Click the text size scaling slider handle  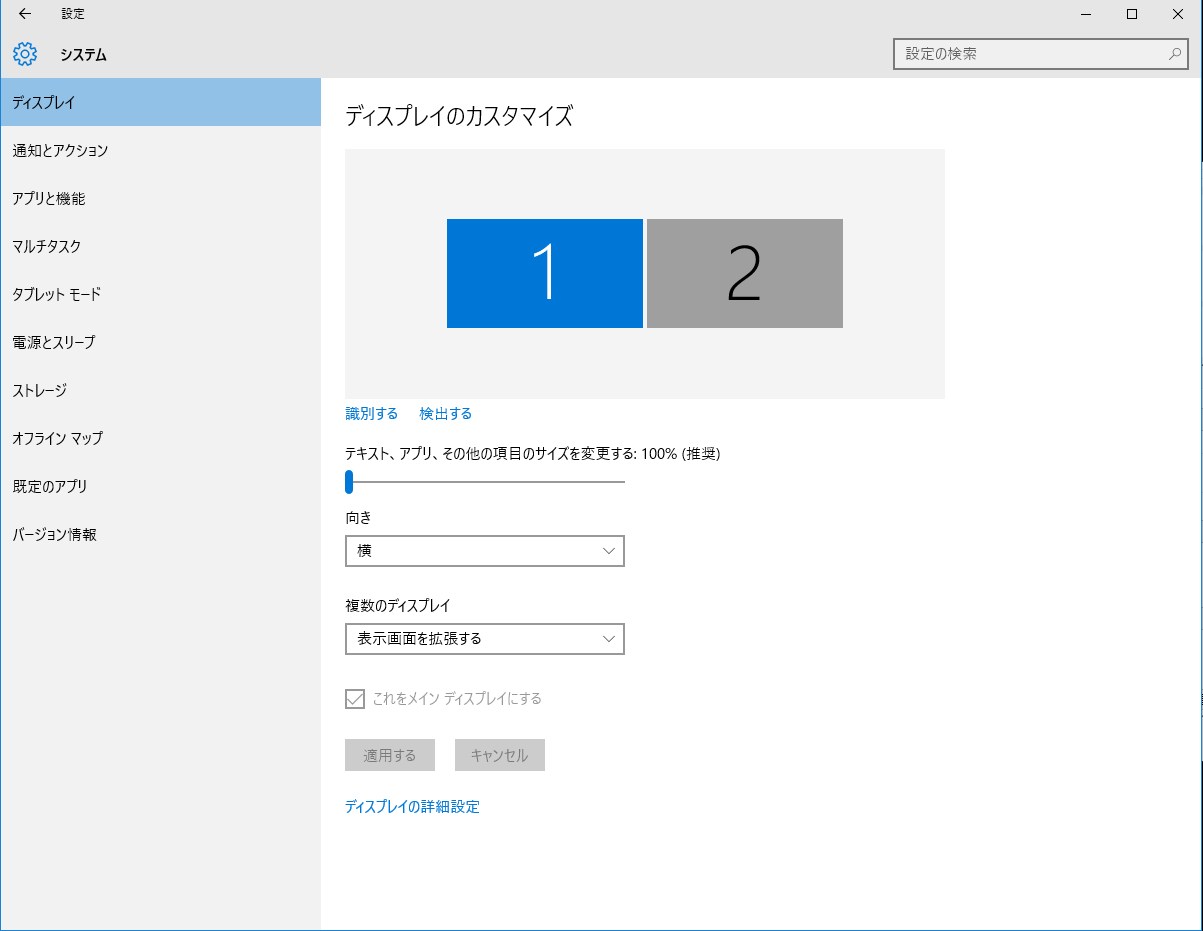(349, 482)
